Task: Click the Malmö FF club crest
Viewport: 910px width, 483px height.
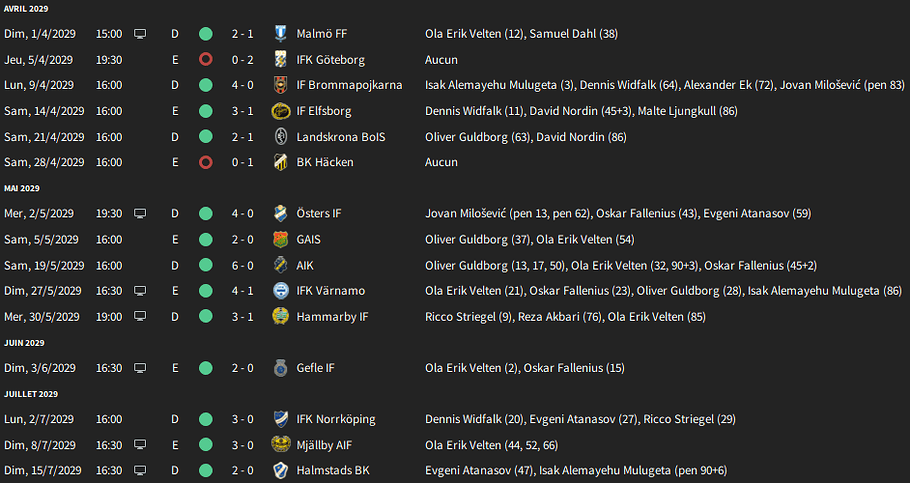Action: point(280,34)
